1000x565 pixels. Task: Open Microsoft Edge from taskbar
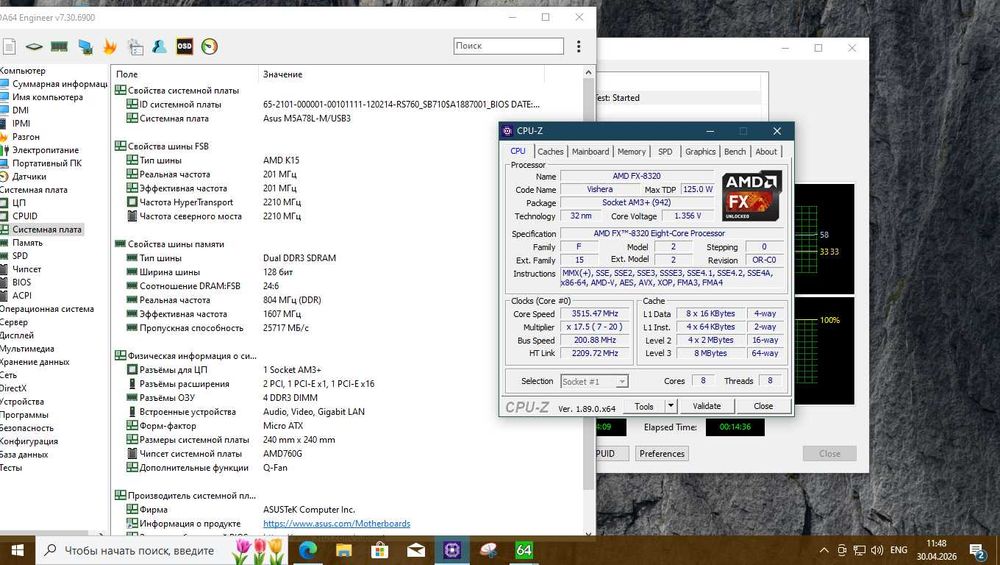pyautogui.click(x=308, y=550)
